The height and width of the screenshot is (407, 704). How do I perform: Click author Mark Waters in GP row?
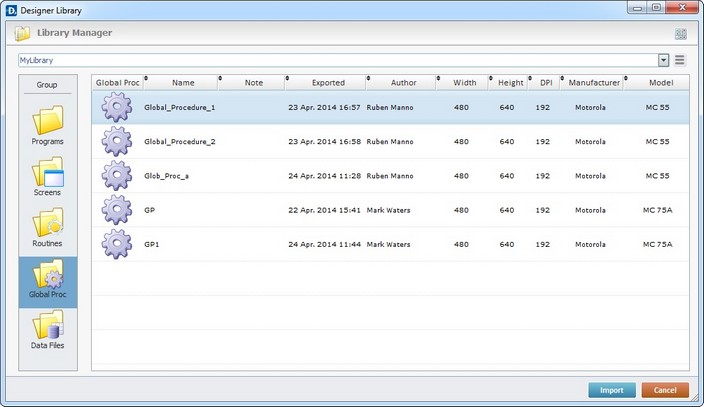tap(388, 210)
